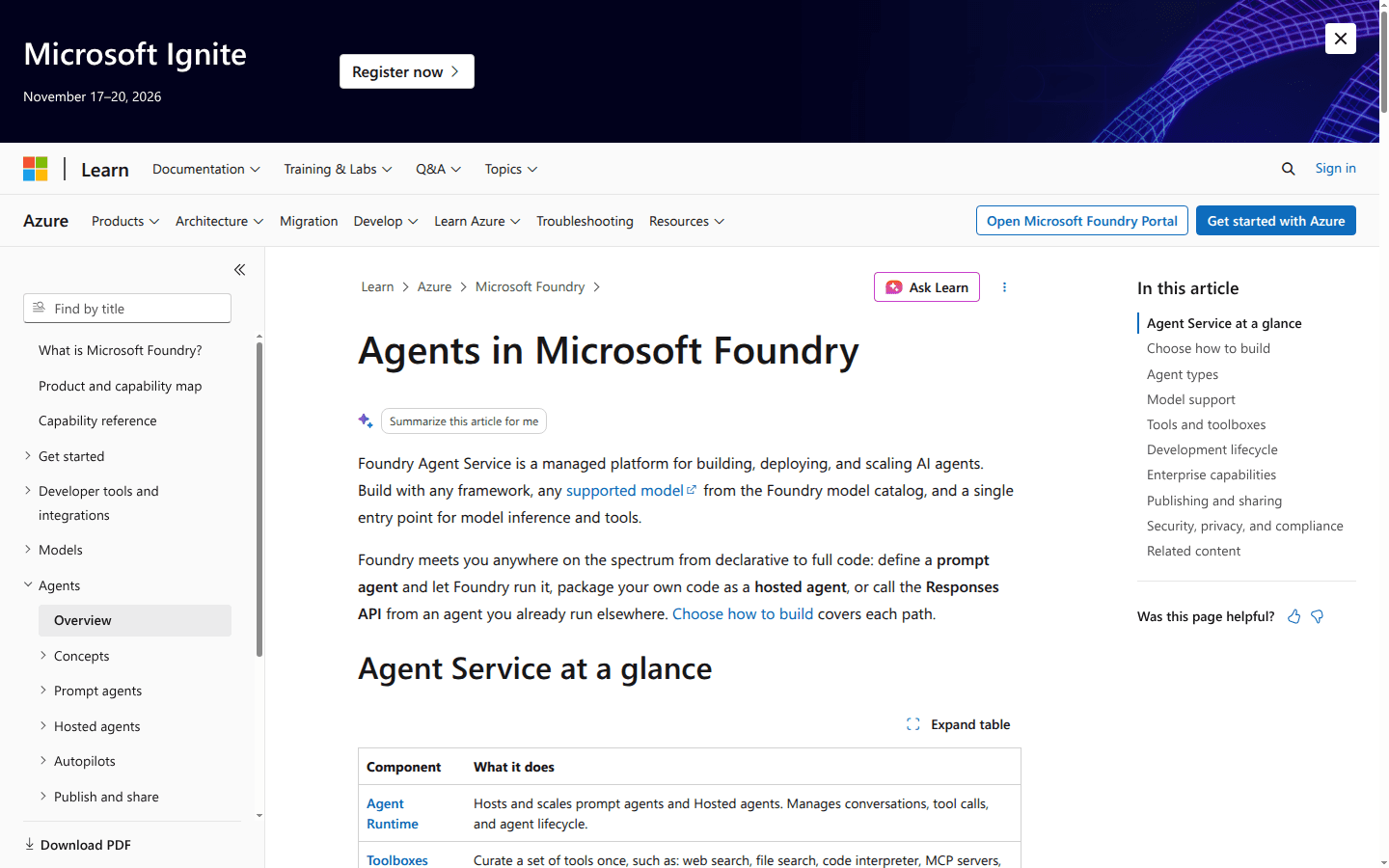The height and width of the screenshot is (868, 1389).
Task: Click the Learn breadcrumb
Action: 377,286
